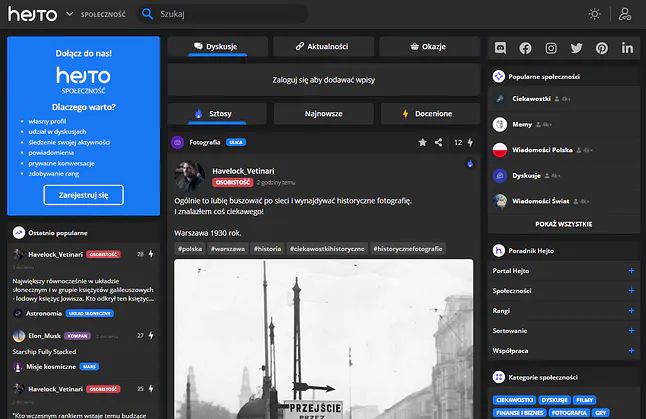Select the Sztosy sorting tab

click(x=217, y=114)
